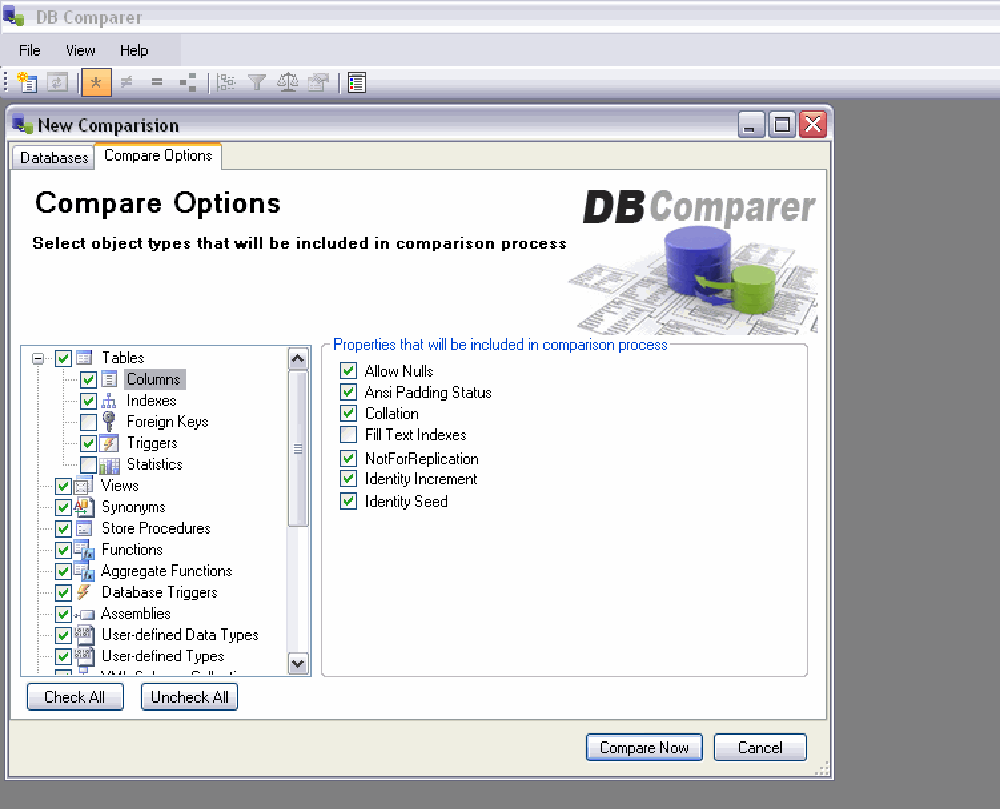Click the object tree scrollbar thumb
The image size is (1000, 809).
tap(298, 448)
